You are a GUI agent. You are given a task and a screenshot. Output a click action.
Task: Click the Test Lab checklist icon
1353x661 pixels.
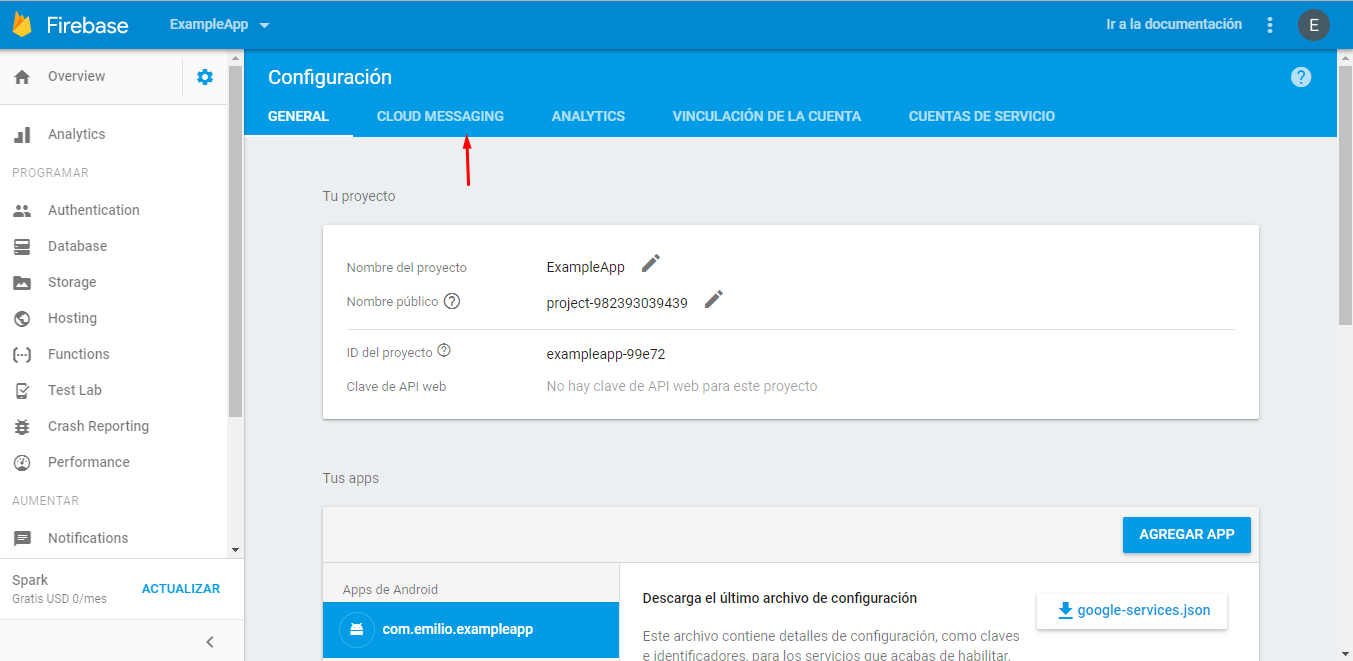point(22,391)
